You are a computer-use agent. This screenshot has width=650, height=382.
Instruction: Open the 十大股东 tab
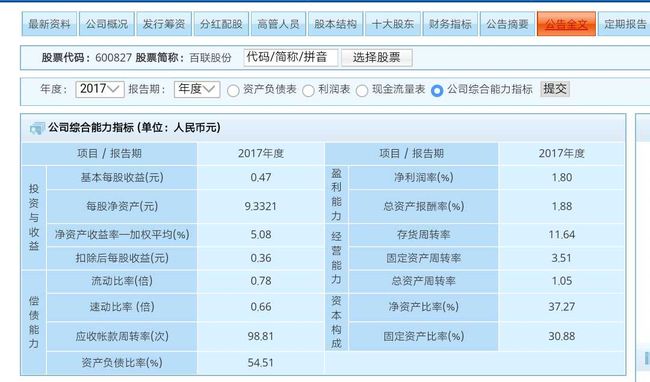(393, 24)
